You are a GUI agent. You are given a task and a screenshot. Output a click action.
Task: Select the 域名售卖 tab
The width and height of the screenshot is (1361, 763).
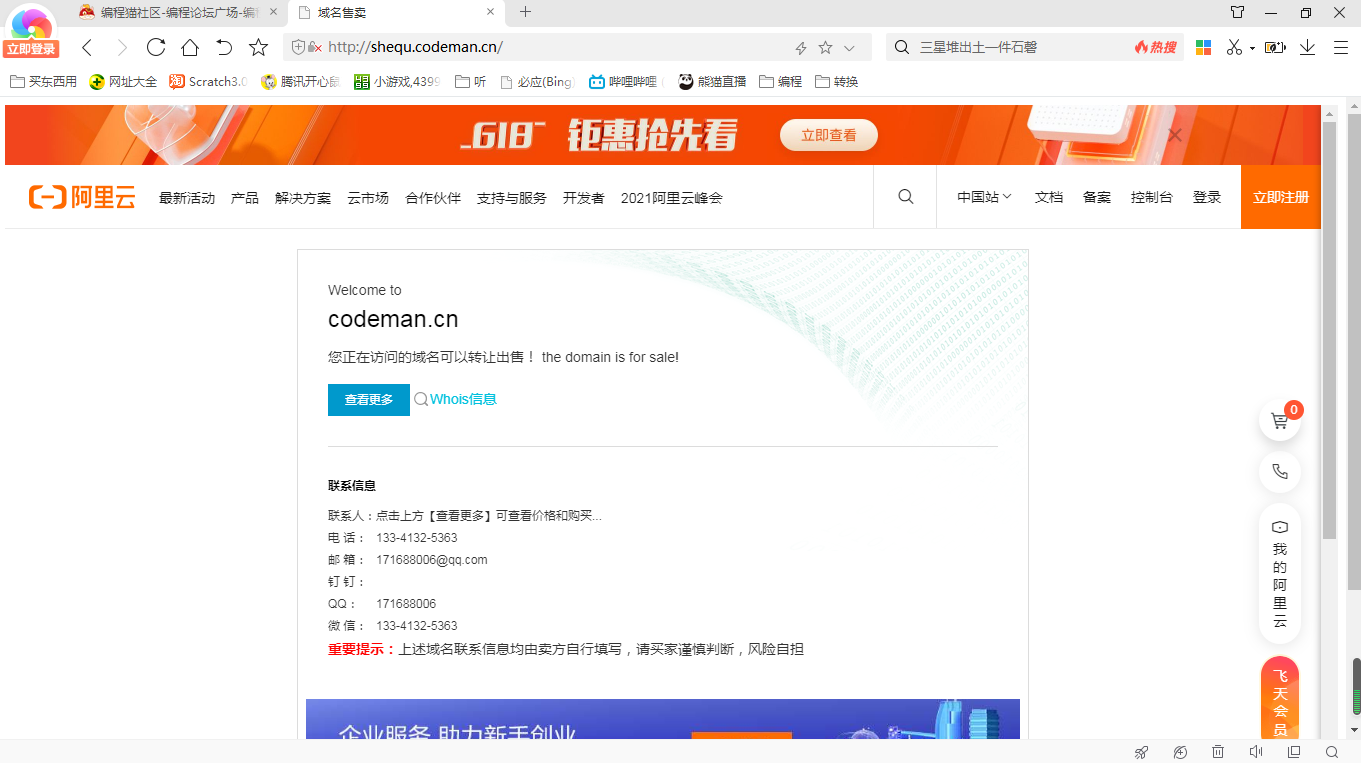(x=394, y=12)
